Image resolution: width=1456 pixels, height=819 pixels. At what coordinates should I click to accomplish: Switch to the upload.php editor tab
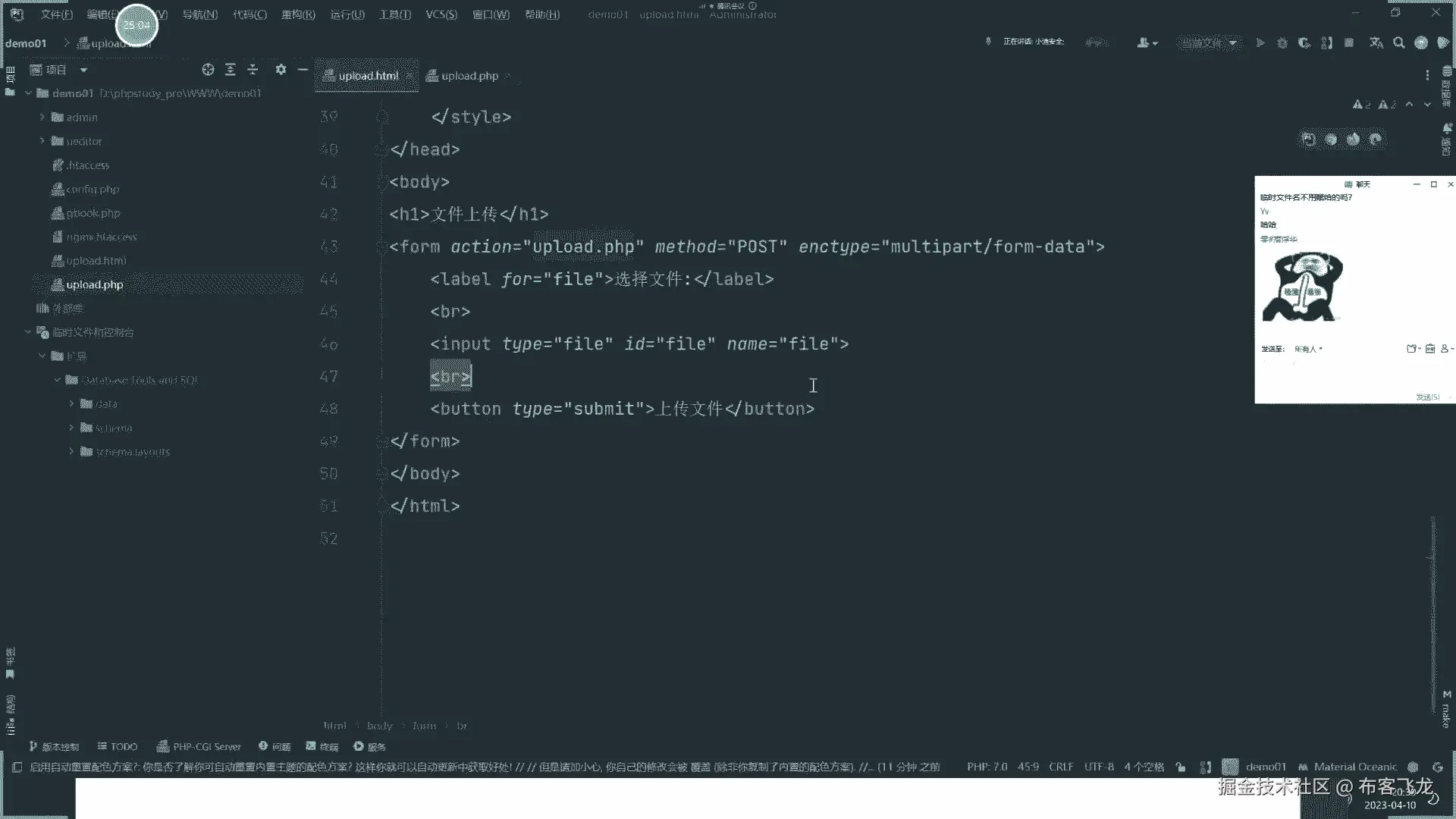(469, 76)
